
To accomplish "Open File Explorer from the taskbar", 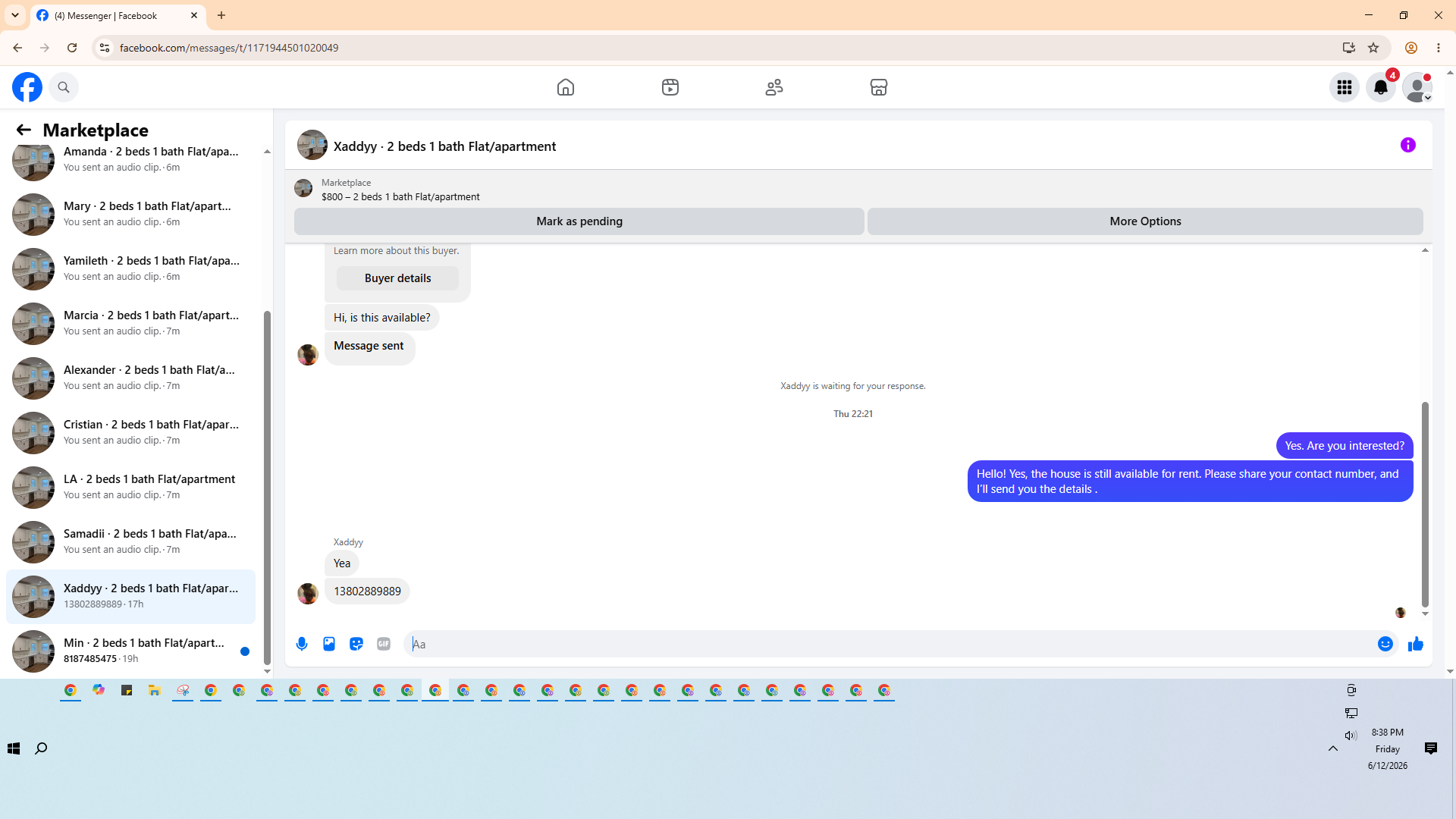I will pyautogui.click(x=155, y=690).
